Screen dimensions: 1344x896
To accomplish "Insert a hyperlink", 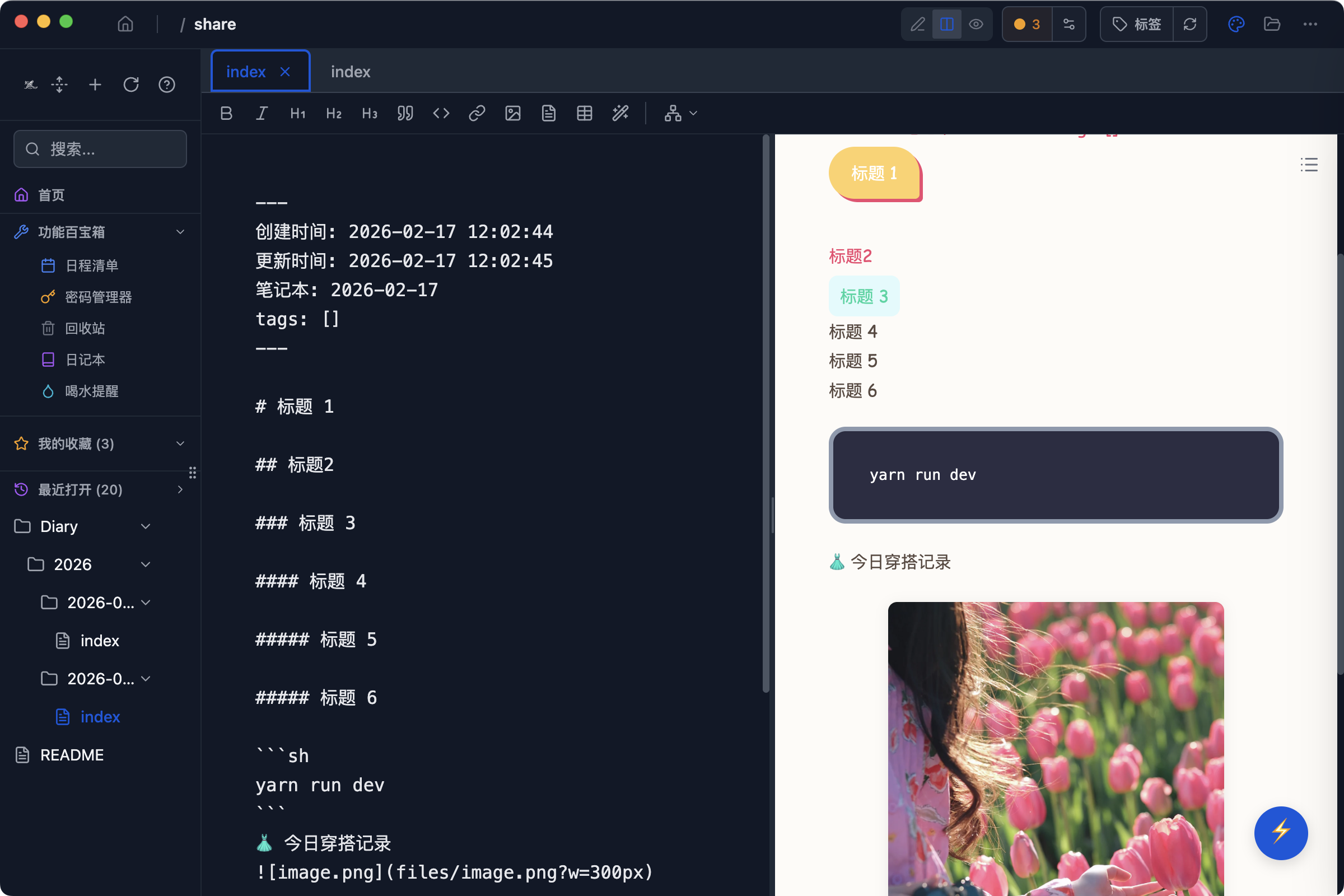I will [477, 113].
